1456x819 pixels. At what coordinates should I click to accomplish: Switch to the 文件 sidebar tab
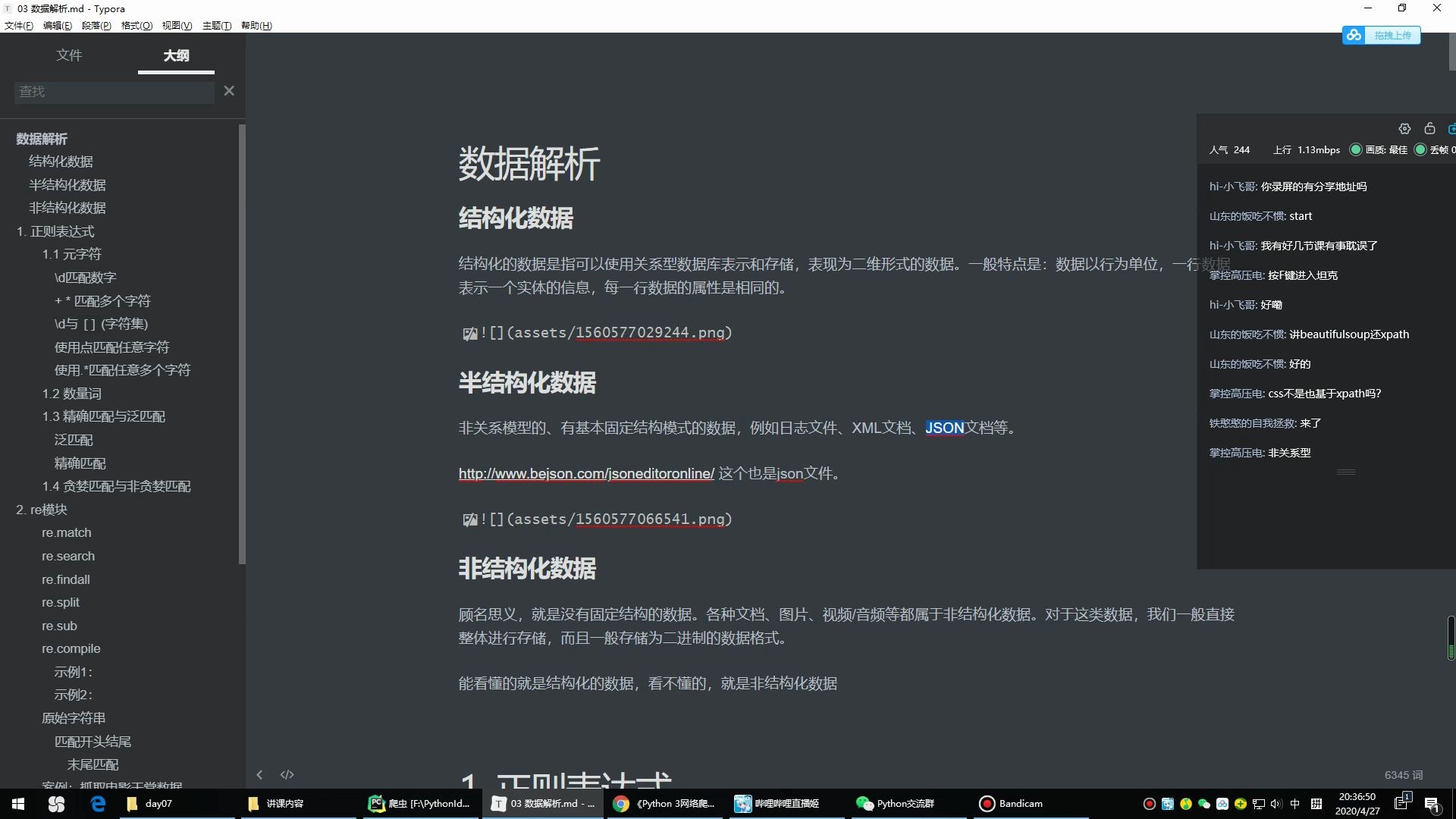pos(69,55)
